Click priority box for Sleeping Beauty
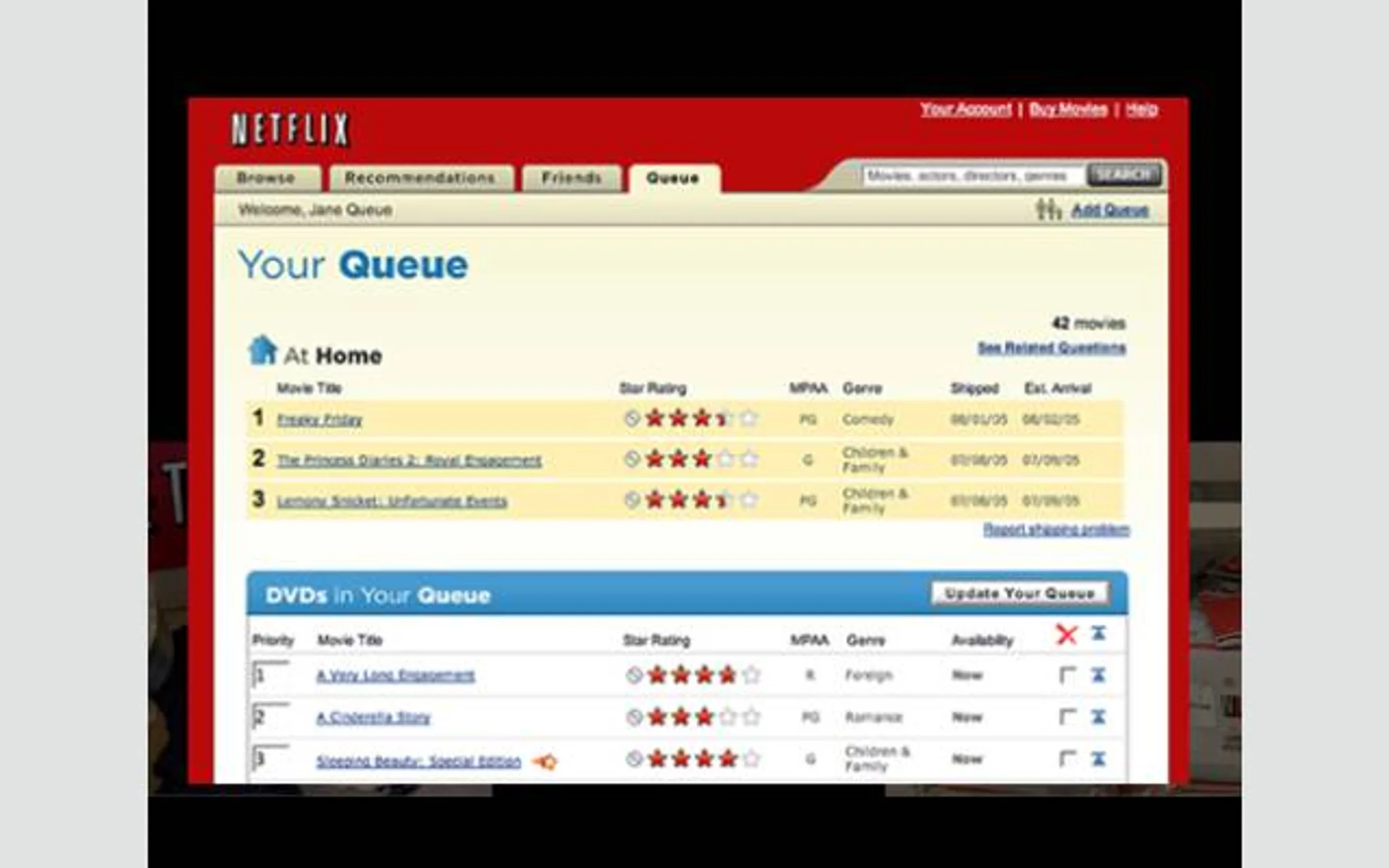This screenshot has height=868, width=1389. tap(271, 758)
